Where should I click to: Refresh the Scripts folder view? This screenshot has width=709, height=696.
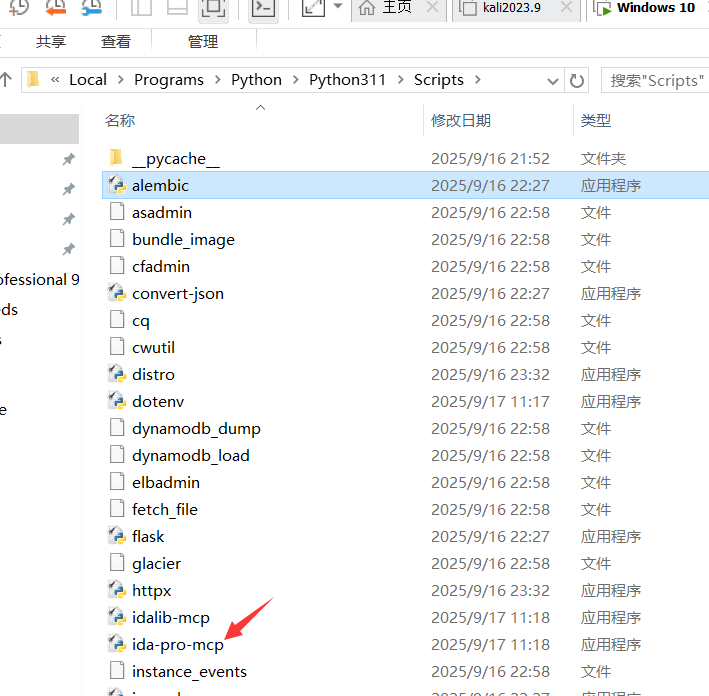click(577, 80)
